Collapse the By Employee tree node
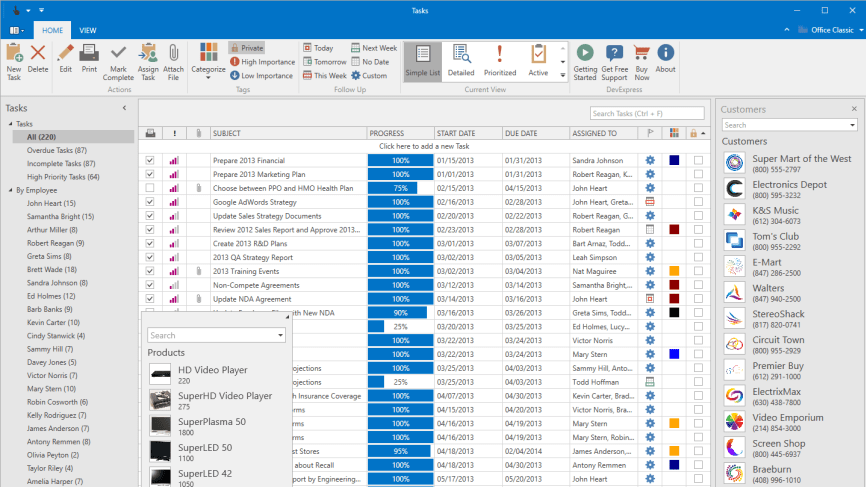Screen dimensions: 866x487 point(10,190)
